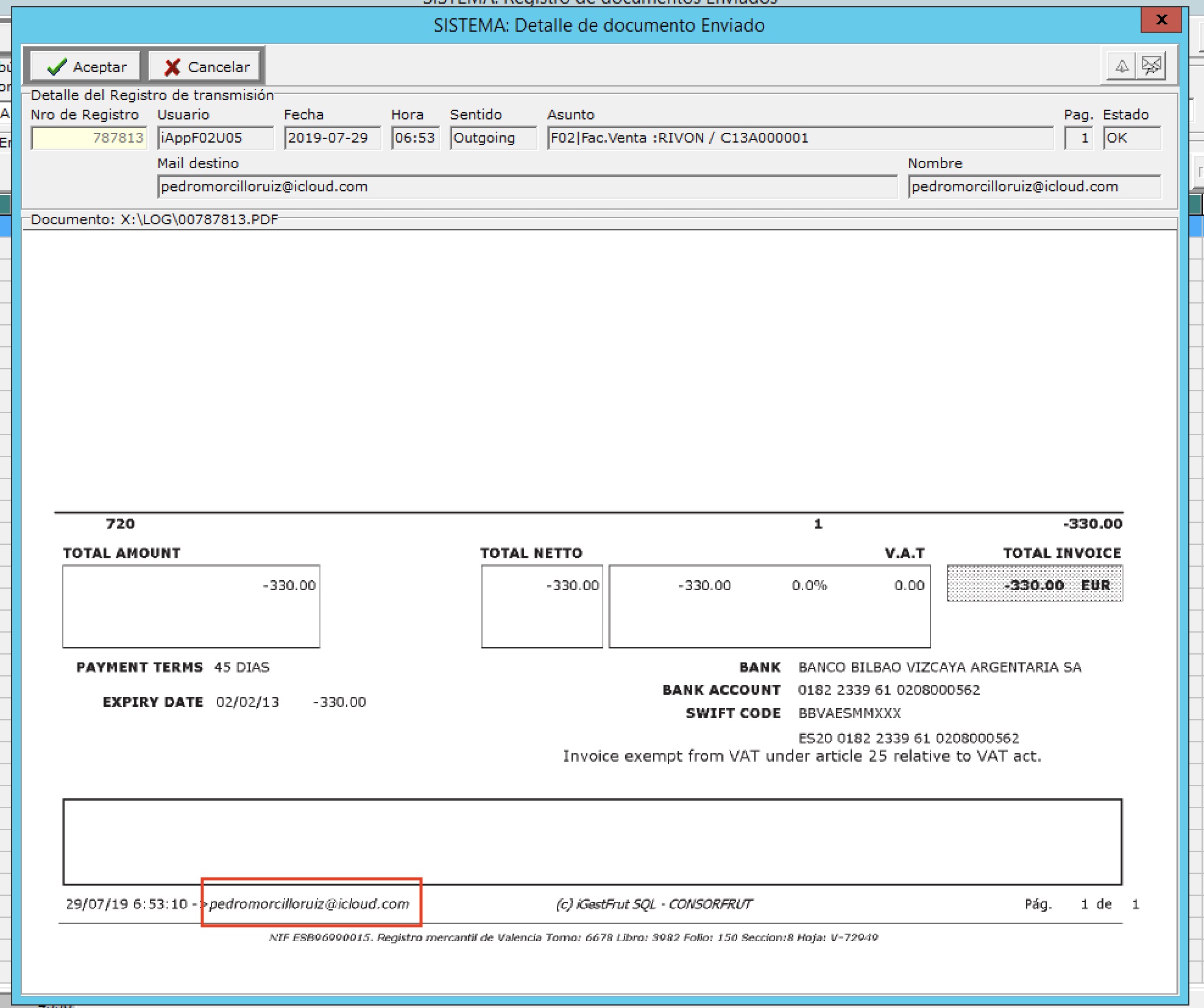This screenshot has width=1204, height=1008.
Task: Click the Sentido field Outgoing
Action: point(493,138)
